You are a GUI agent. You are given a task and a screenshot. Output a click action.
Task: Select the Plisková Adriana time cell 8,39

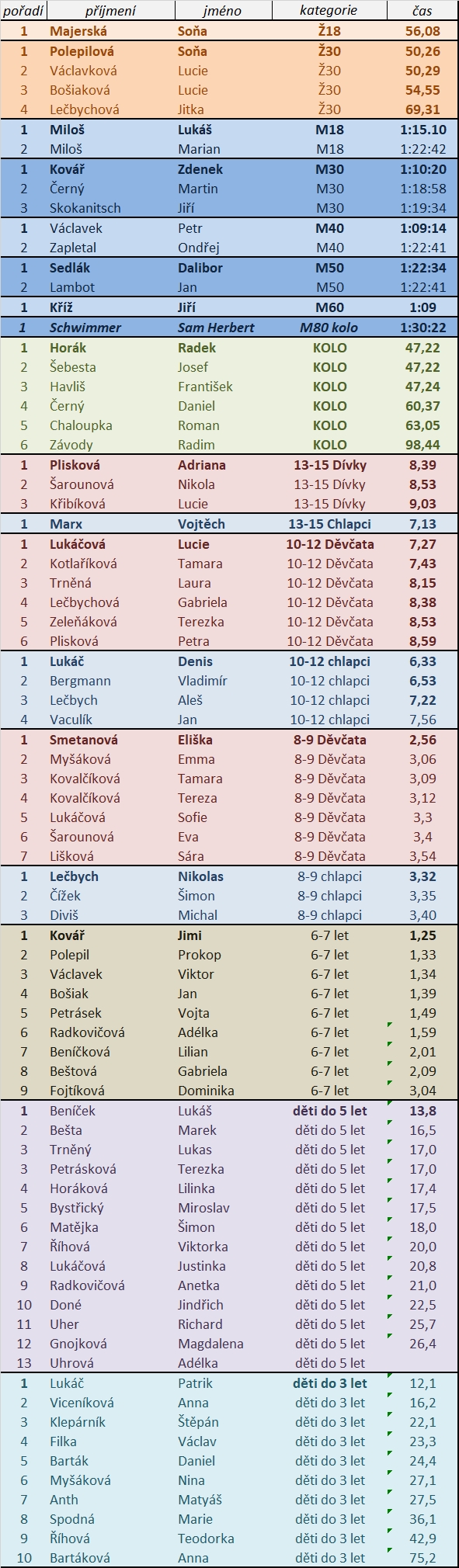tap(422, 465)
